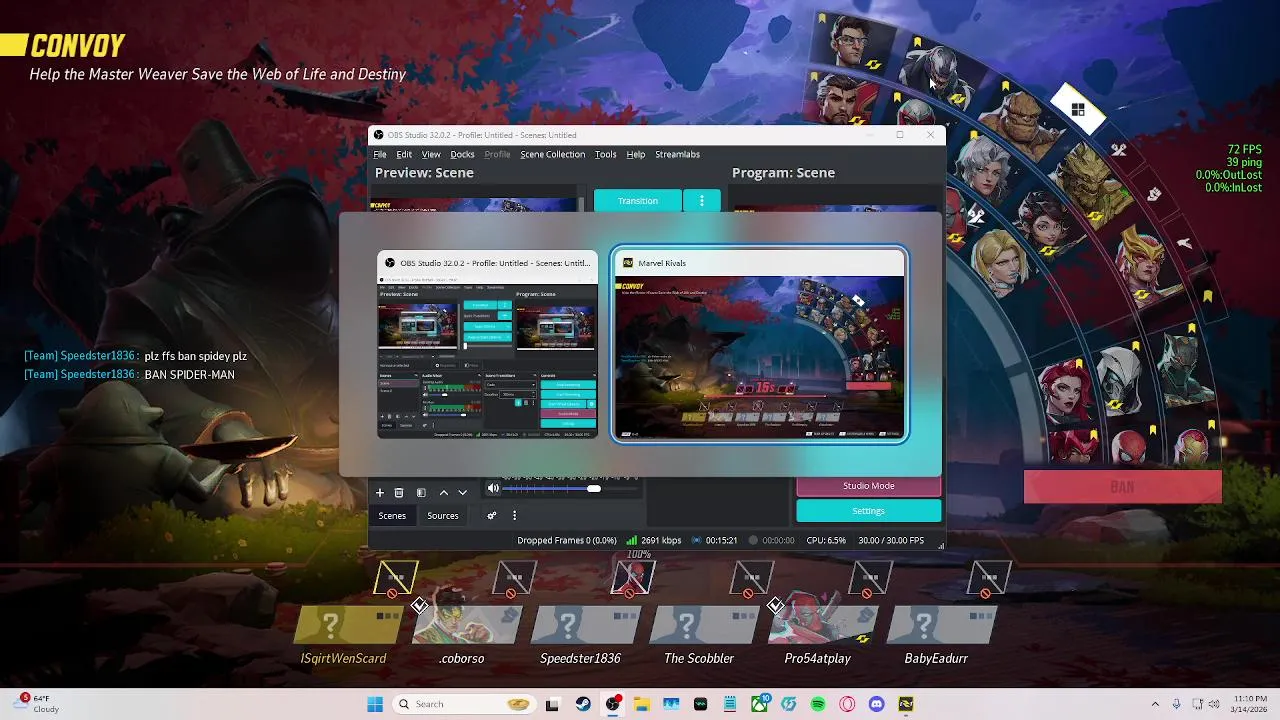Open the Streamlabs menu in OBS
The image size is (1280, 720).
click(x=677, y=154)
